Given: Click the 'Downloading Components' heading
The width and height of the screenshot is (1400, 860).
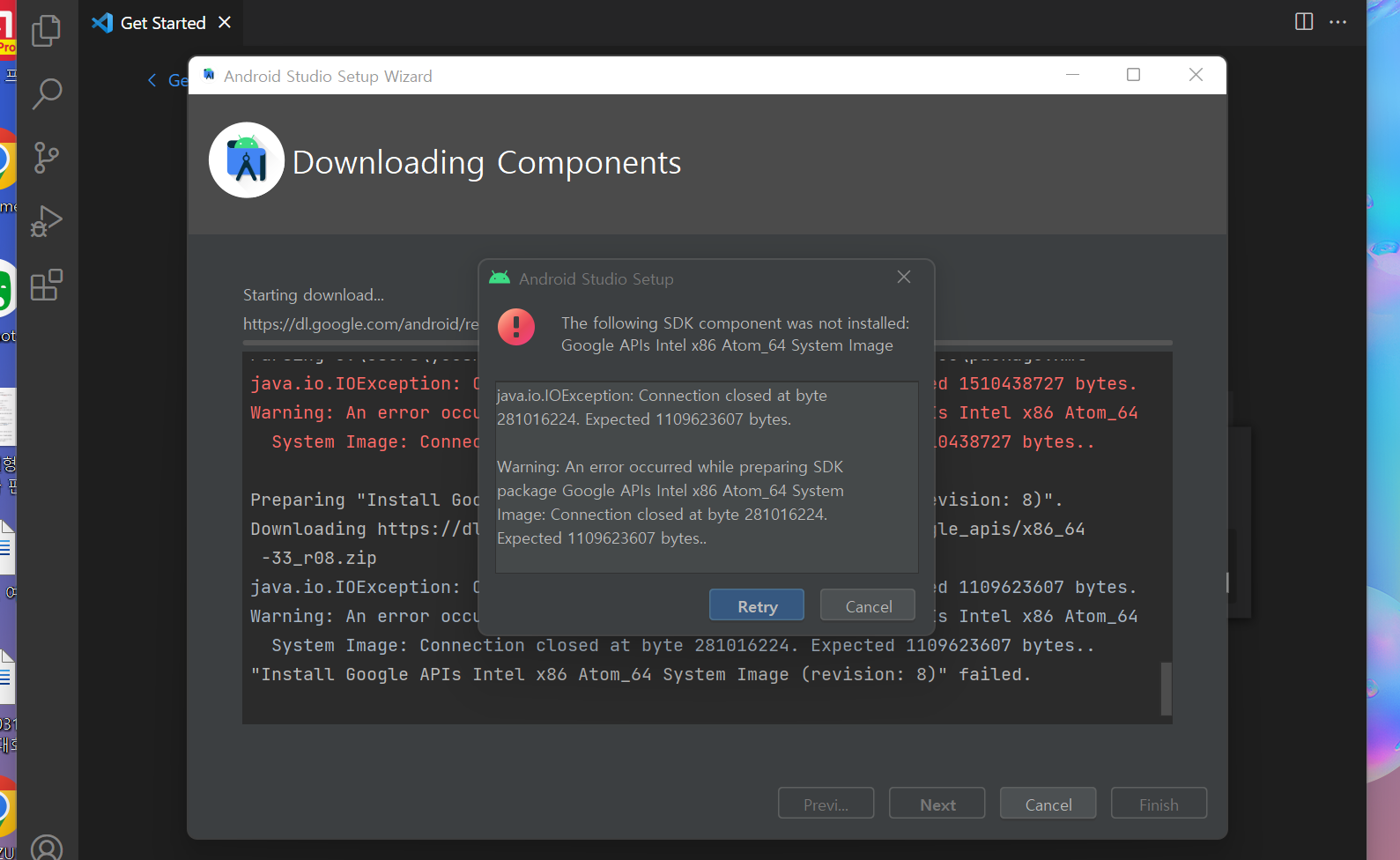Looking at the screenshot, I should tap(486, 162).
